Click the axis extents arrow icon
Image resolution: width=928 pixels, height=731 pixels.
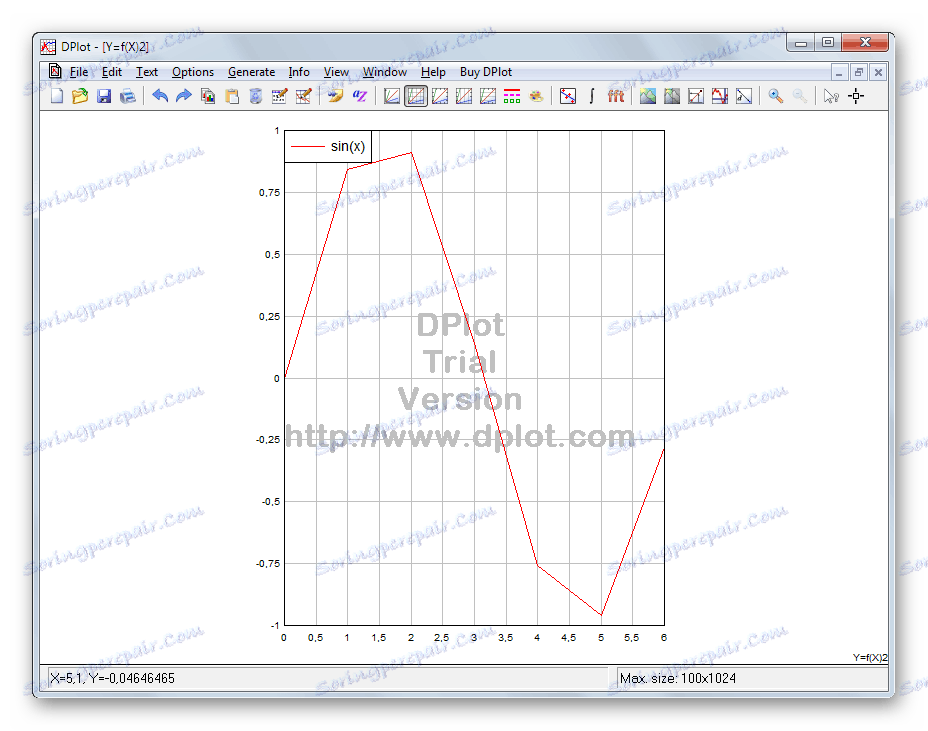point(696,96)
